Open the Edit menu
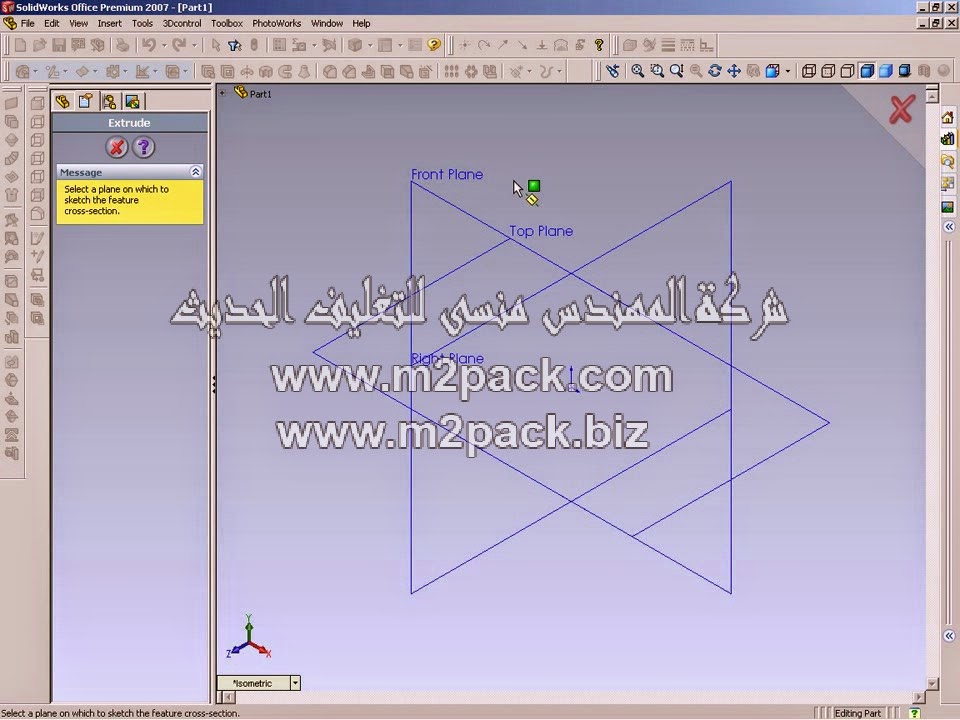Image resolution: width=960 pixels, height=720 pixels. click(51, 23)
